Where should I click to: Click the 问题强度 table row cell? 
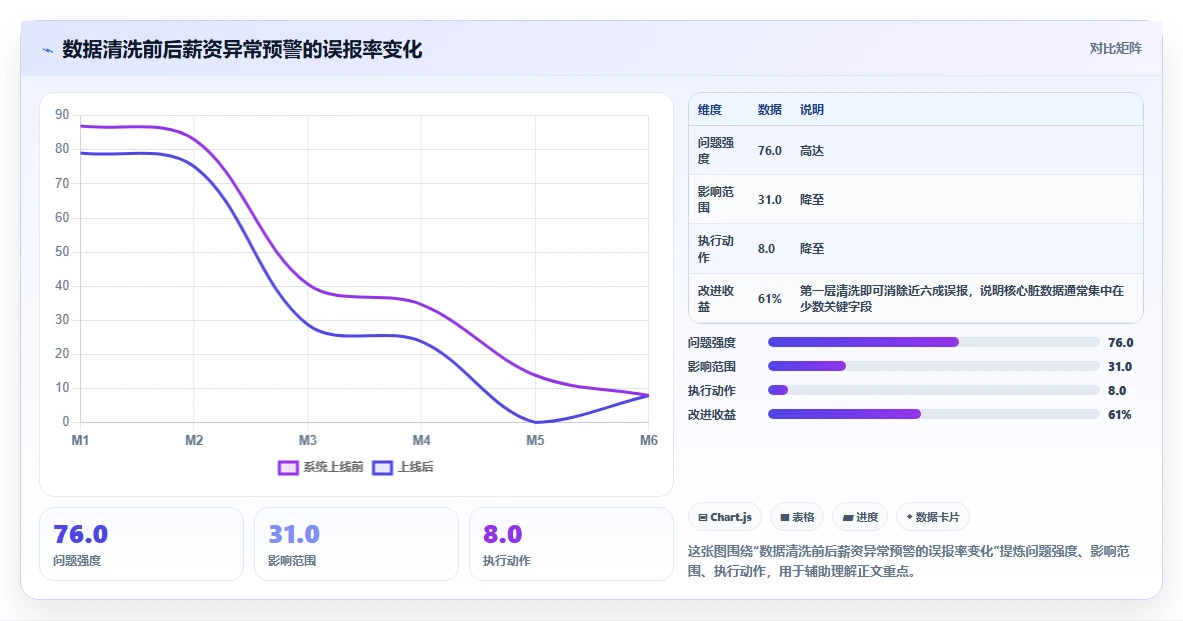[716, 151]
